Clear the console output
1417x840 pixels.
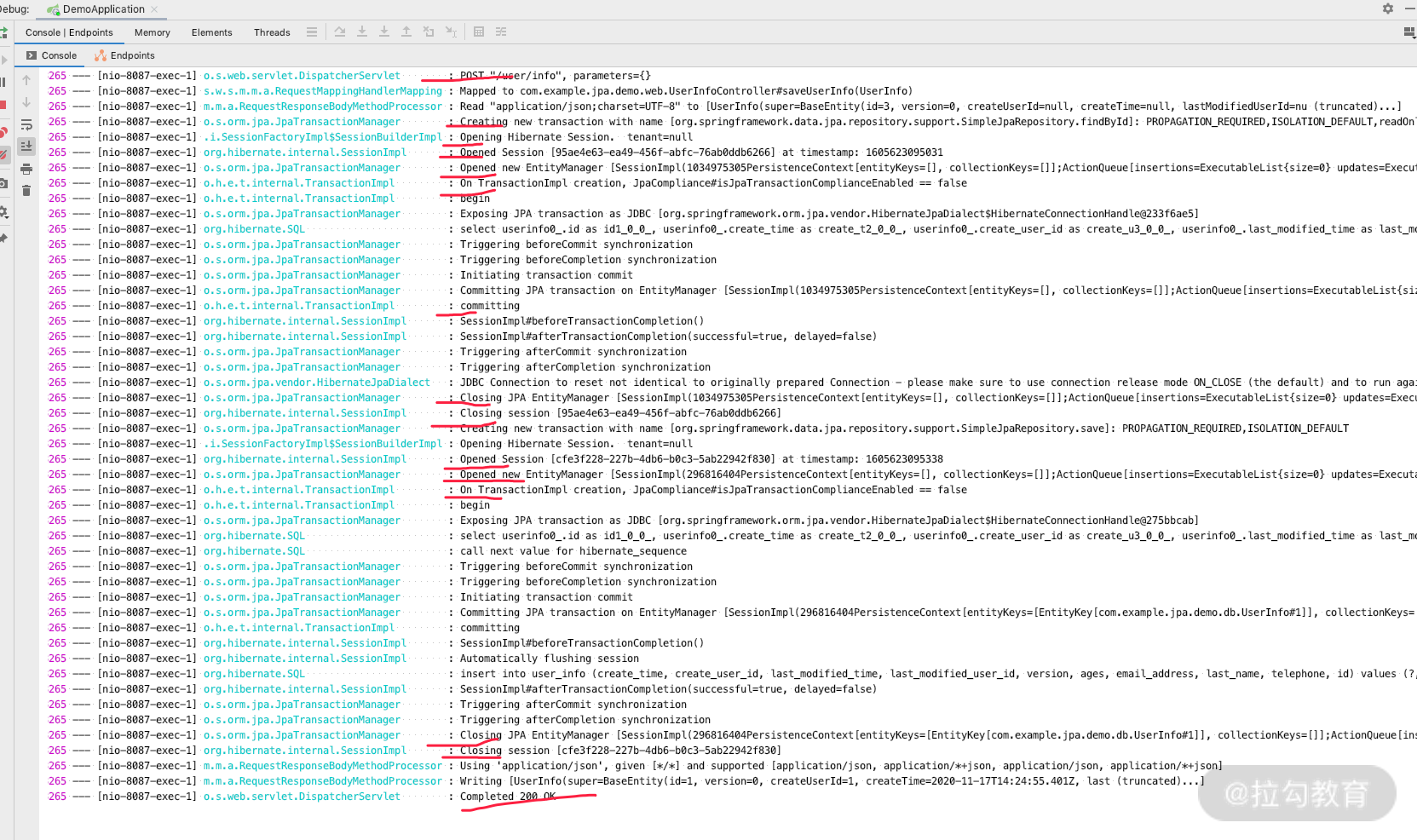coord(26,190)
